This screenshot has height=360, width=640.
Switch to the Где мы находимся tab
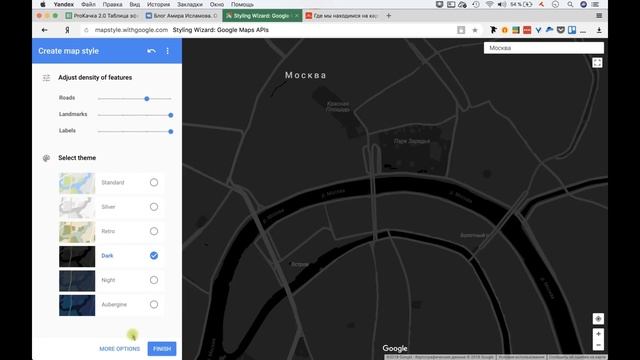click(342, 16)
